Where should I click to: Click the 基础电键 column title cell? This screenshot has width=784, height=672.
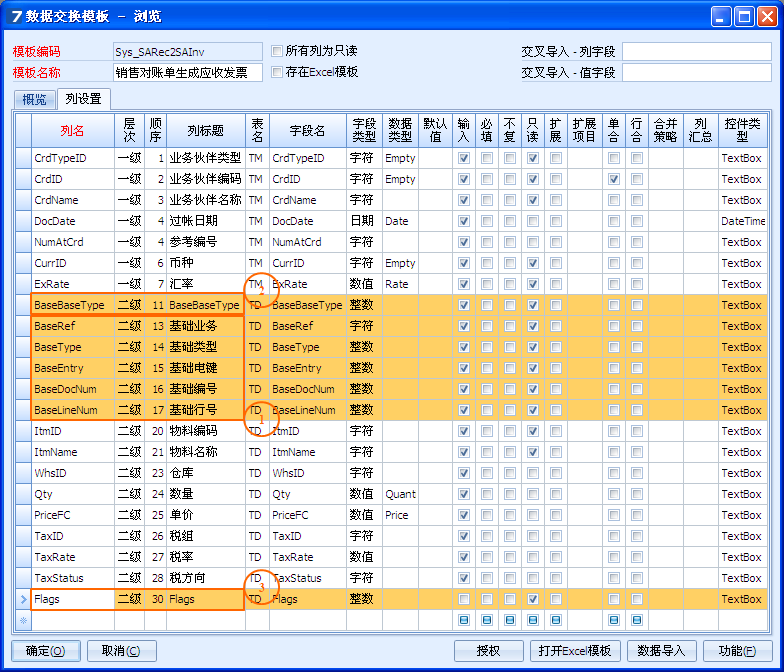click(206, 368)
